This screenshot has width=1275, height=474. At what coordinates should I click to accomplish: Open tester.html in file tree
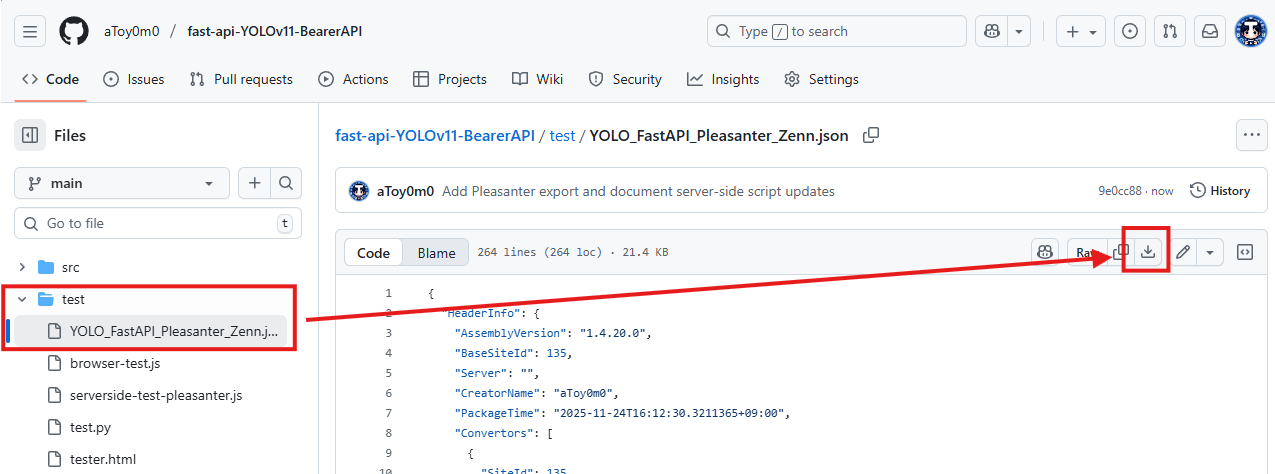tap(103, 459)
